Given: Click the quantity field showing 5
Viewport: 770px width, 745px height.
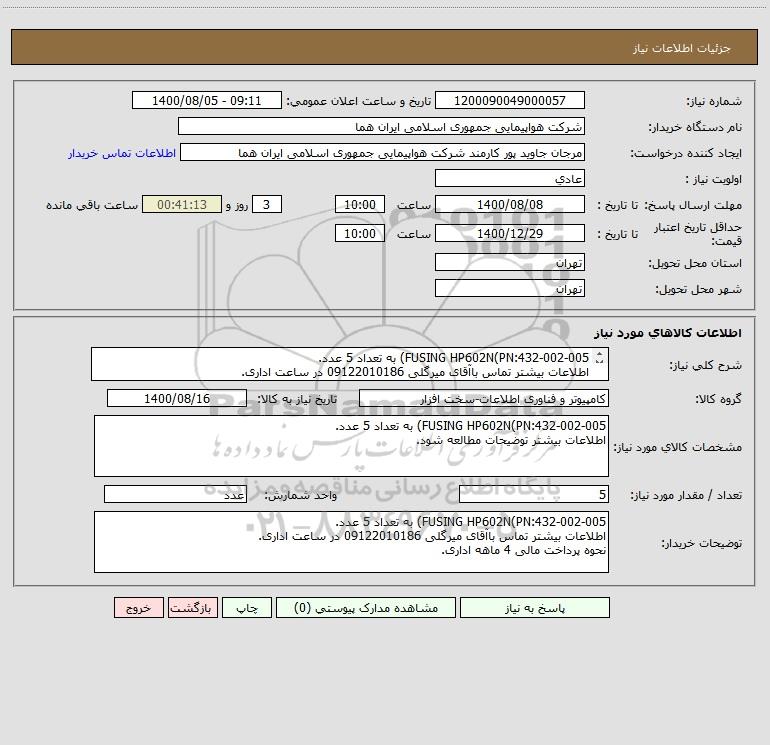Looking at the screenshot, I should pos(534,494).
